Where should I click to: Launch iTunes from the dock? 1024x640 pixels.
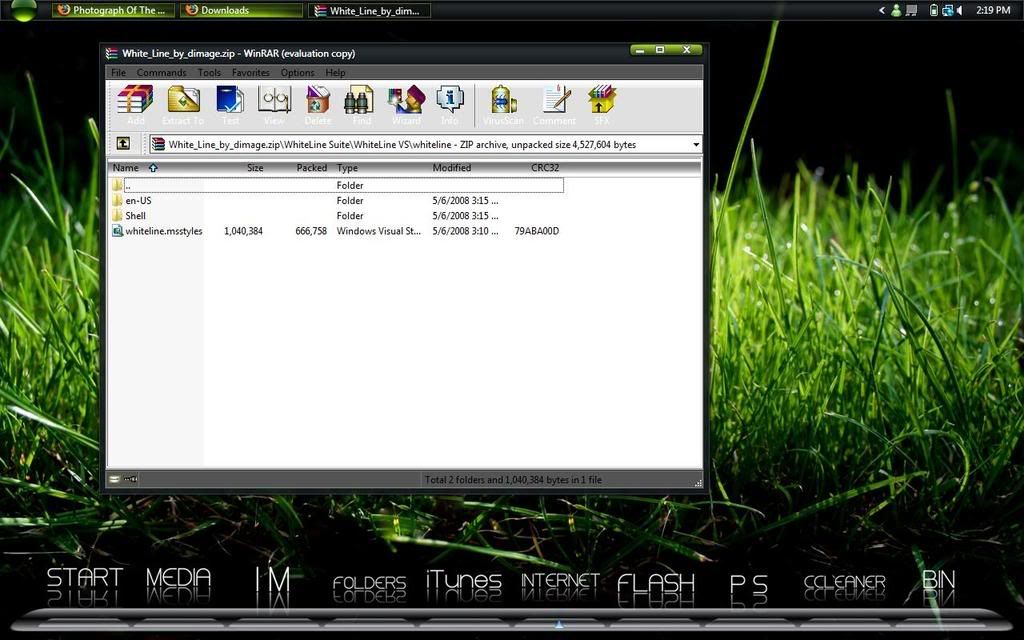(464, 580)
